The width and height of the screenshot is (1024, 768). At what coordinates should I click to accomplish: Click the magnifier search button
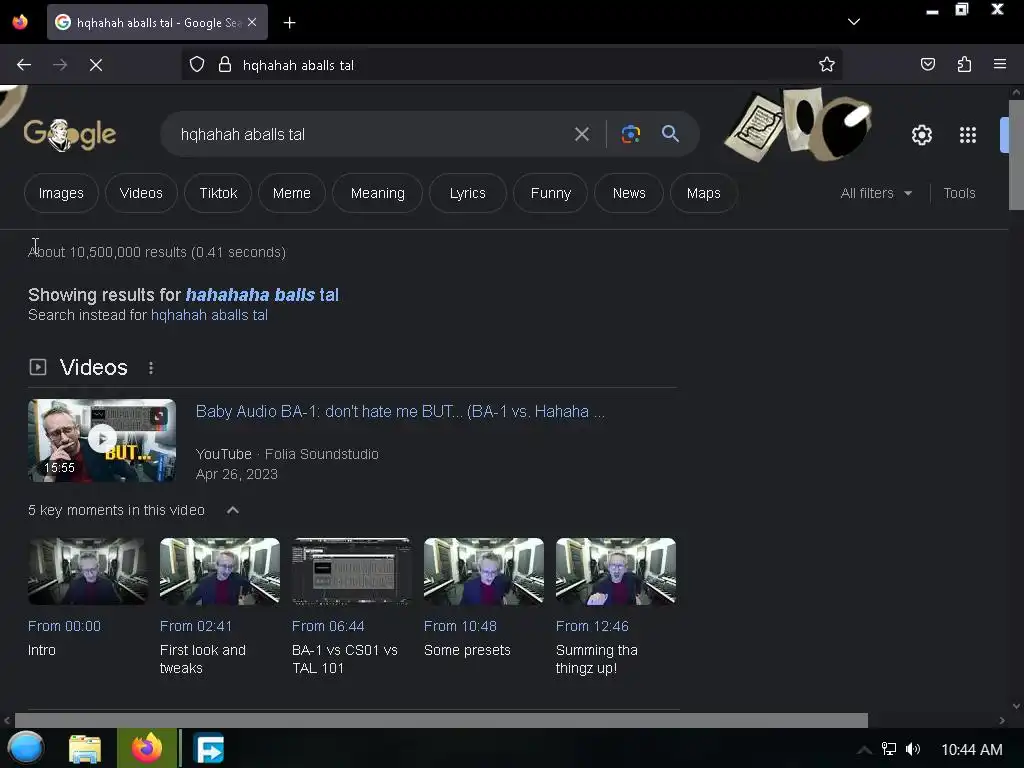tap(670, 134)
